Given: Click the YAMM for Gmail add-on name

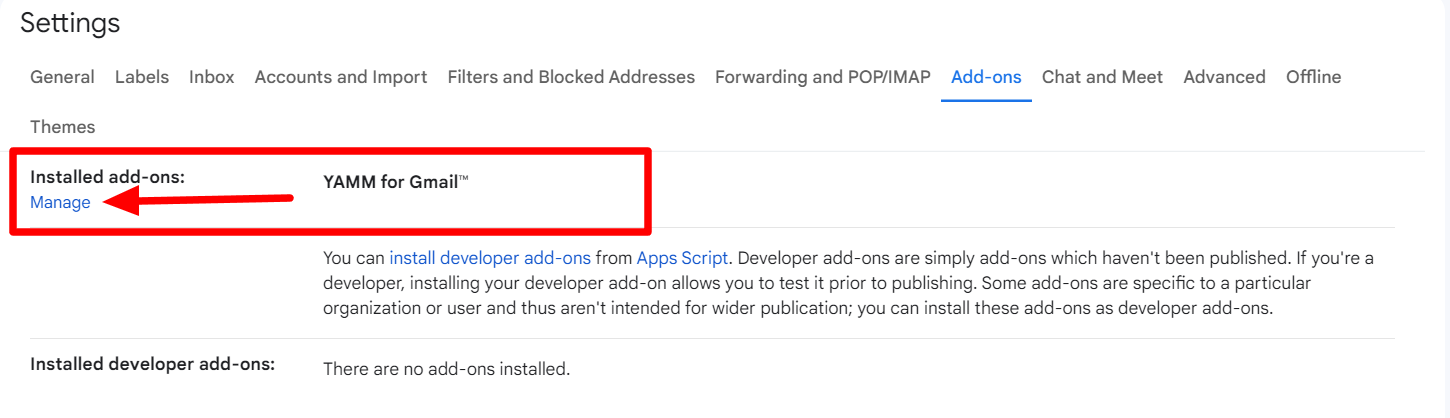Looking at the screenshot, I should pos(396,182).
